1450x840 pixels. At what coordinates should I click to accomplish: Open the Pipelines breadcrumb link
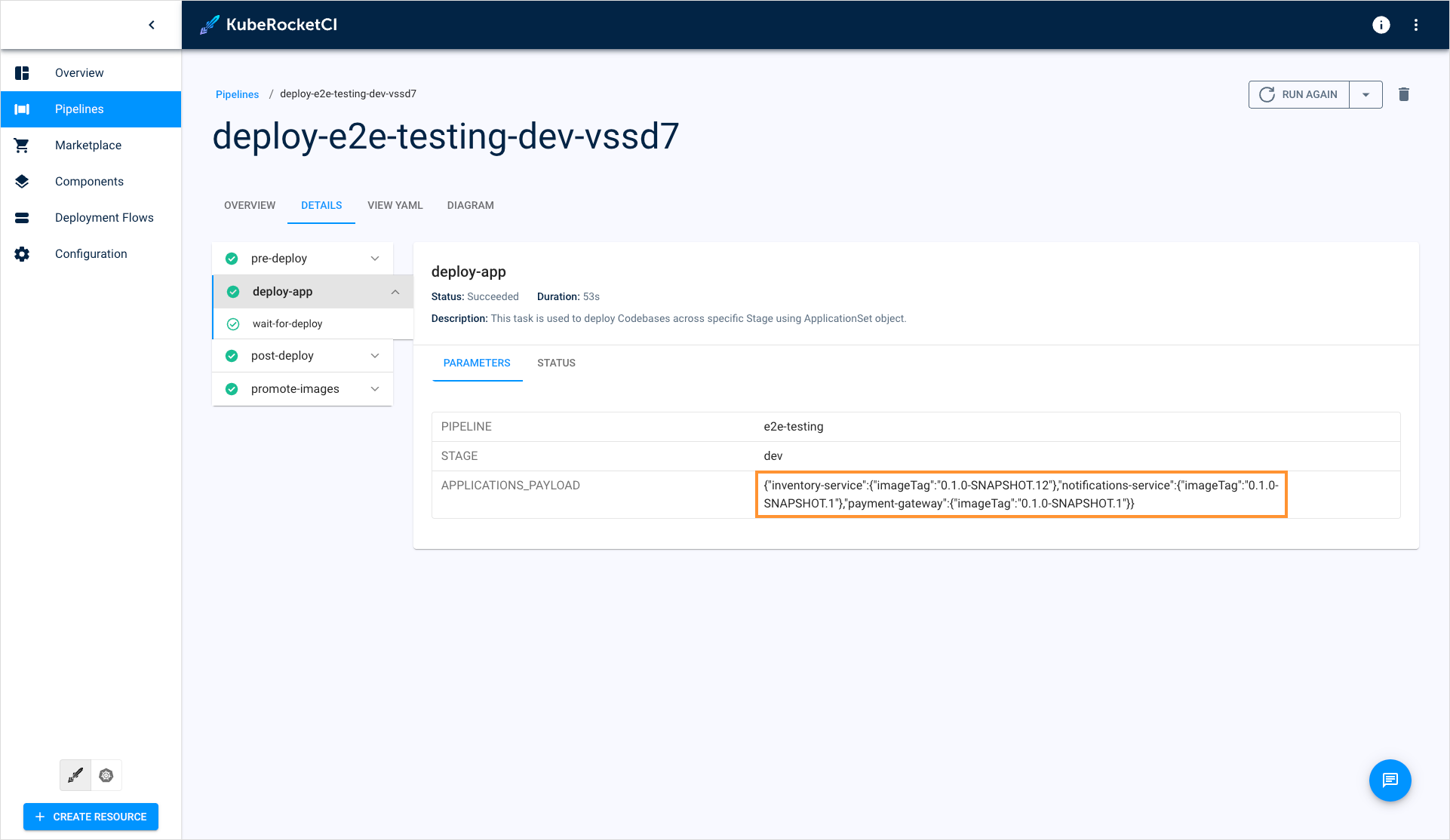(x=237, y=94)
